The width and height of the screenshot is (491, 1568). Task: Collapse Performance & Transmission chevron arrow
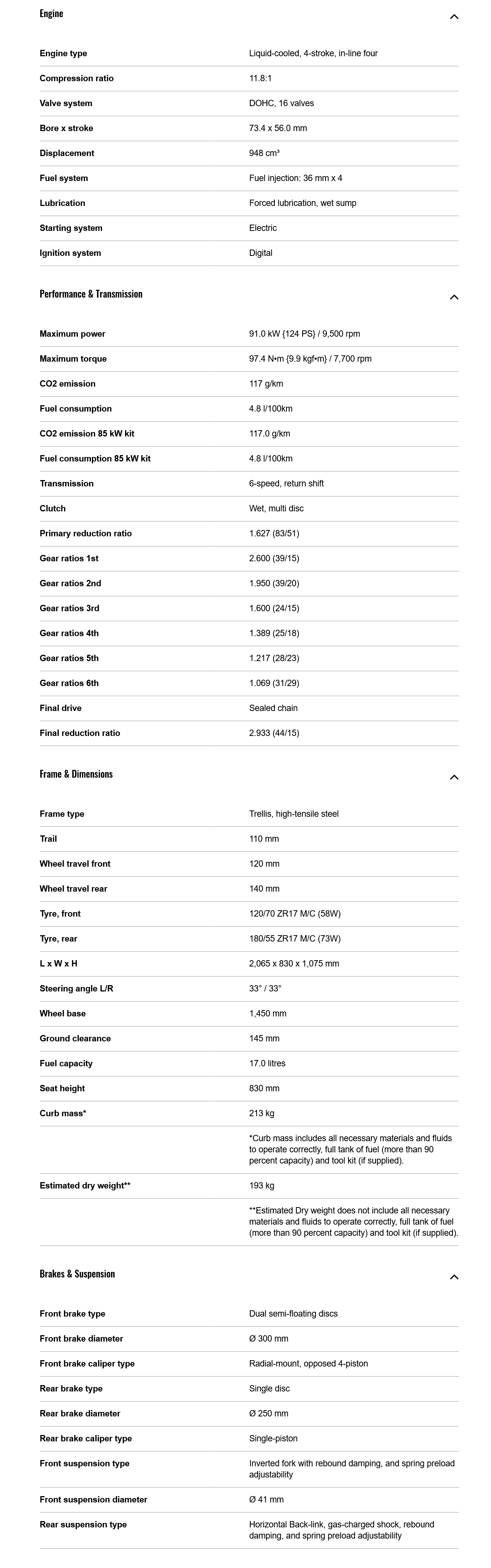click(x=453, y=297)
